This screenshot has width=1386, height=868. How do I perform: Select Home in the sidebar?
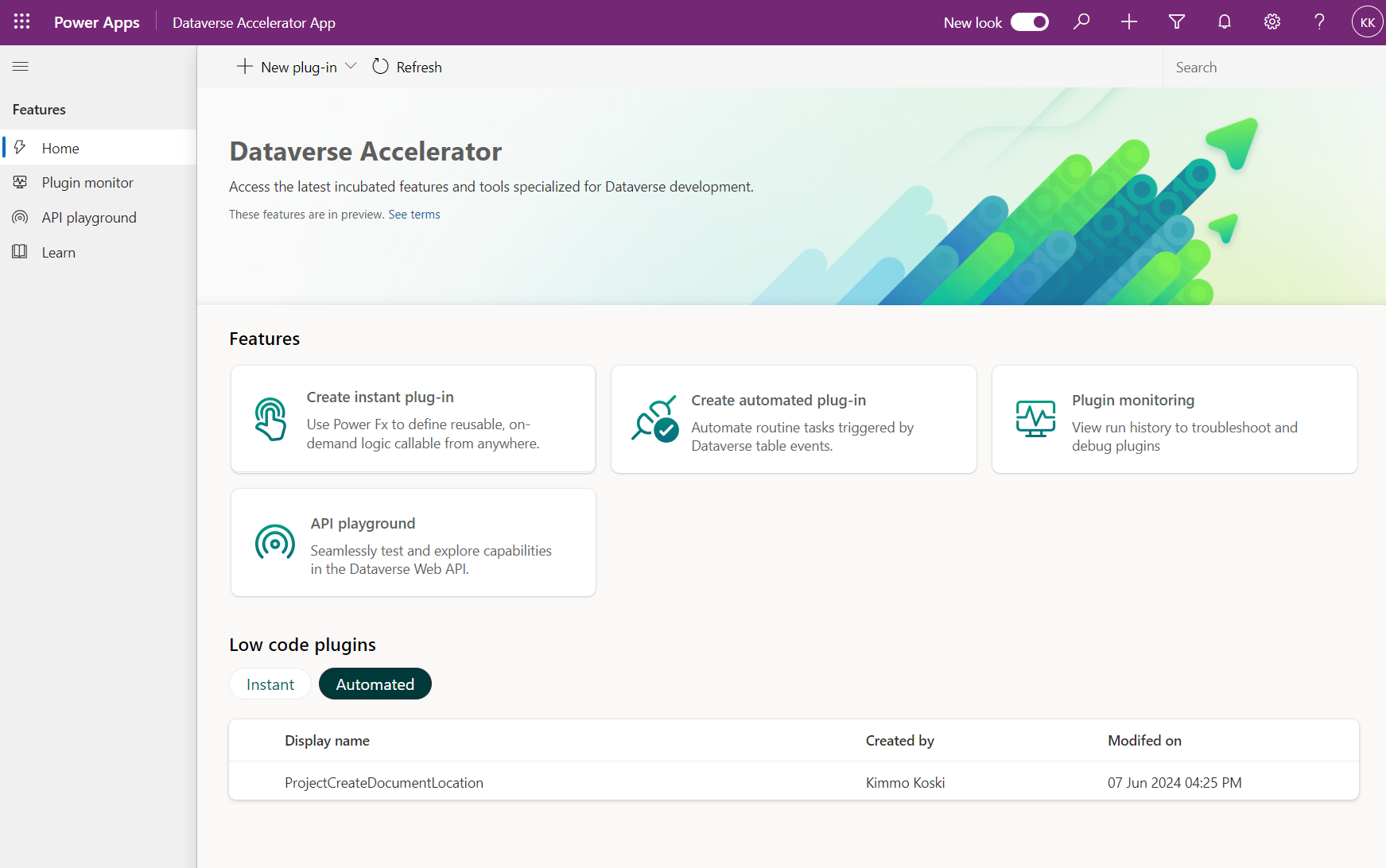98,148
